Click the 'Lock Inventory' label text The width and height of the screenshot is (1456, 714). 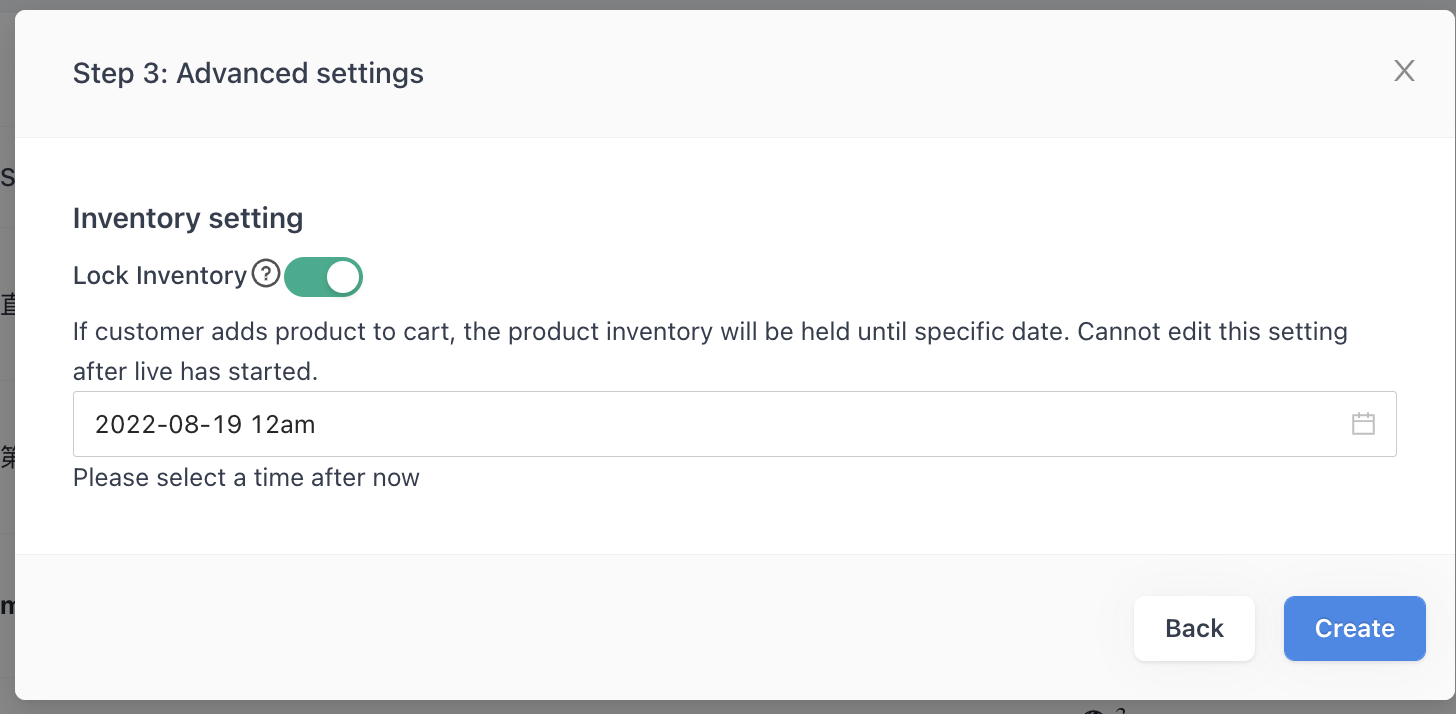[x=160, y=275]
